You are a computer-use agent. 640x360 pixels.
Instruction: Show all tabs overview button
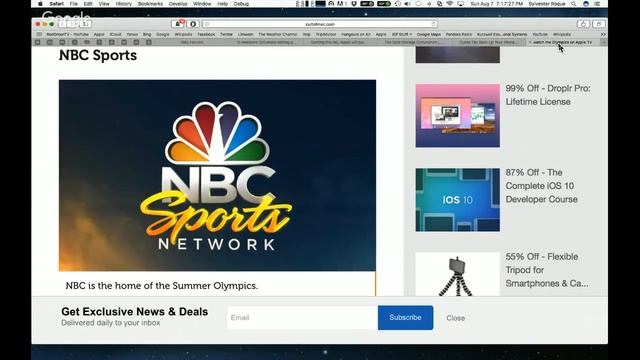point(598,24)
